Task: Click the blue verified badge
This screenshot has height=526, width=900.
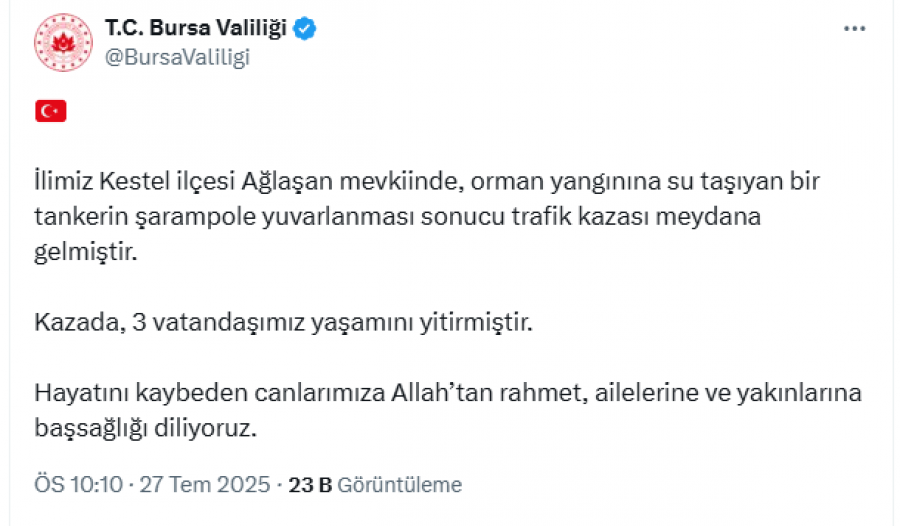Action: (x=304, y=29)
